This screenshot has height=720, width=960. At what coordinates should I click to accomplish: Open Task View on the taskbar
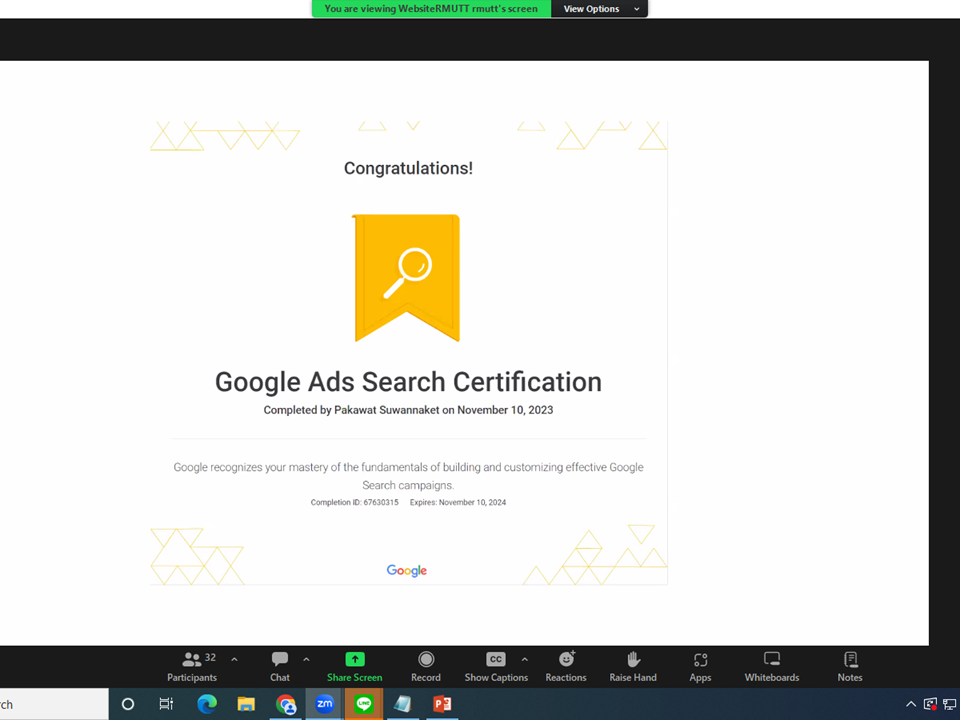point(166,704)
